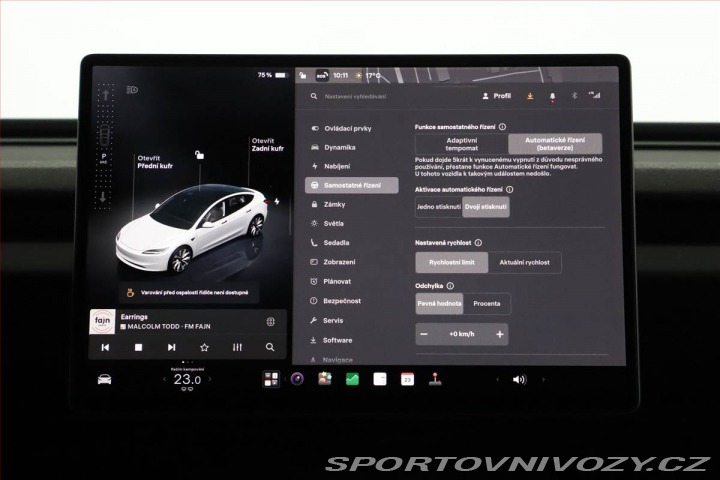Lower the driver temperature with left arrow
Viewport: 720px width, 480px height.
tap(164, 379)
